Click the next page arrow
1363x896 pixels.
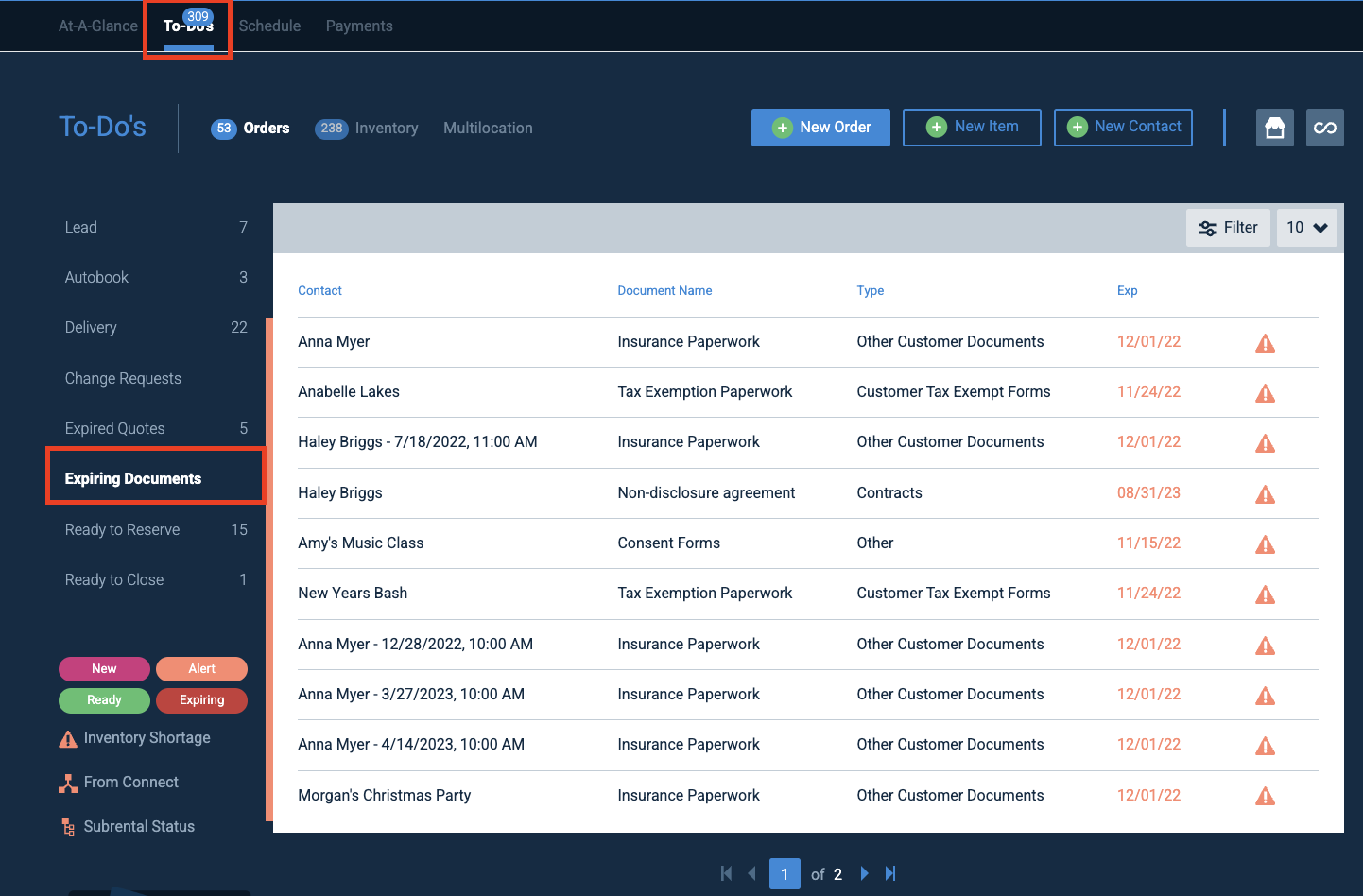click(864, 873)
